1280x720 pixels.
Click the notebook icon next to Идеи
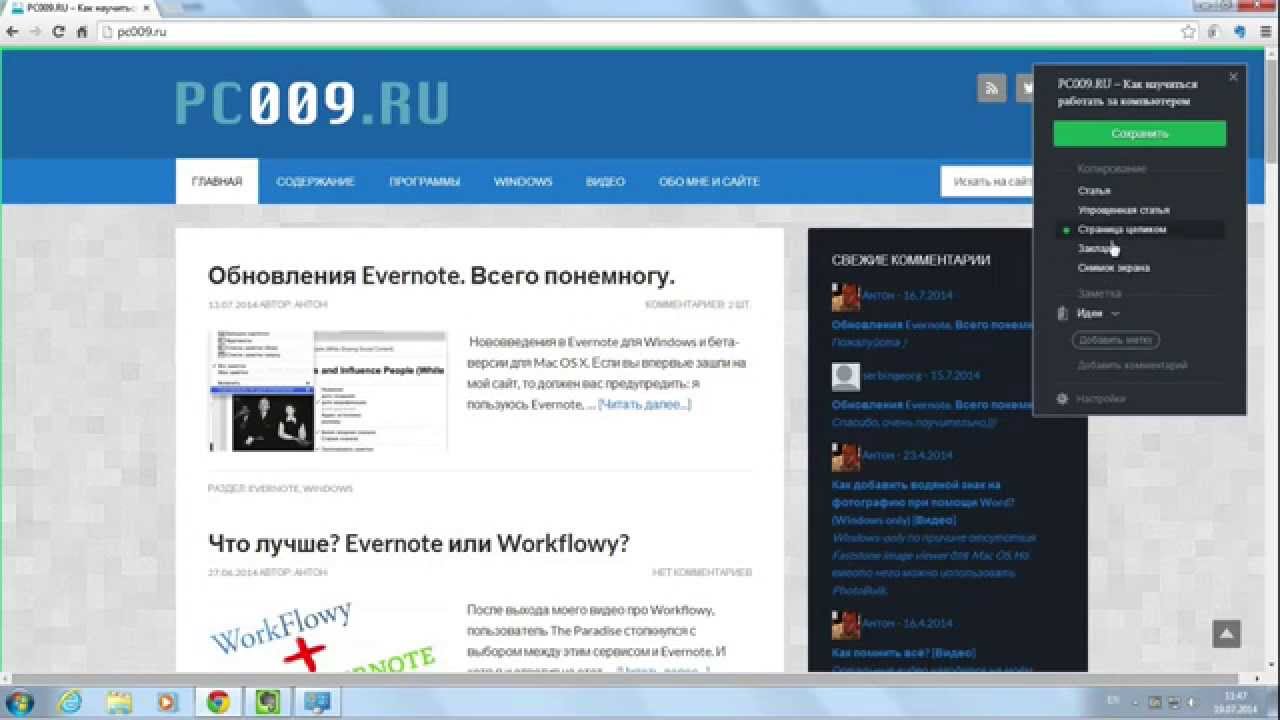point(1062,314)
